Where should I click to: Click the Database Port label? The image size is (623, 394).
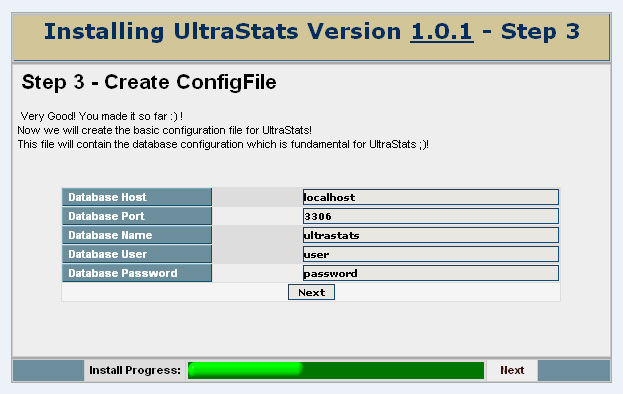coord(137,216)
